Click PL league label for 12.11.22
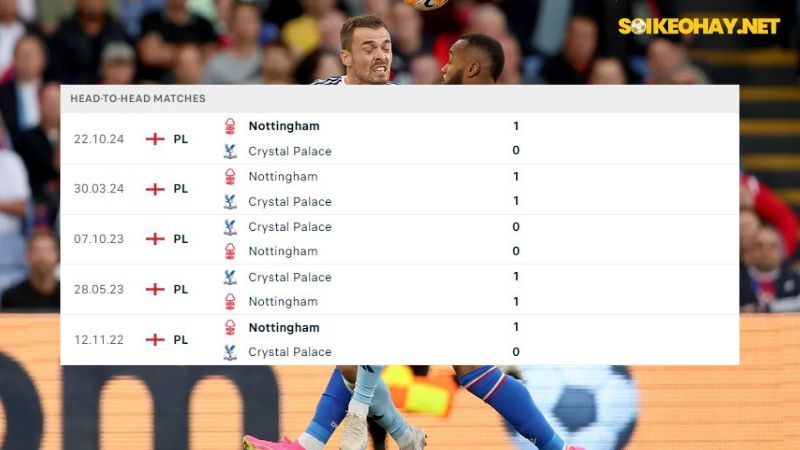Screen dimensions: 800x450 pos(181,340)
